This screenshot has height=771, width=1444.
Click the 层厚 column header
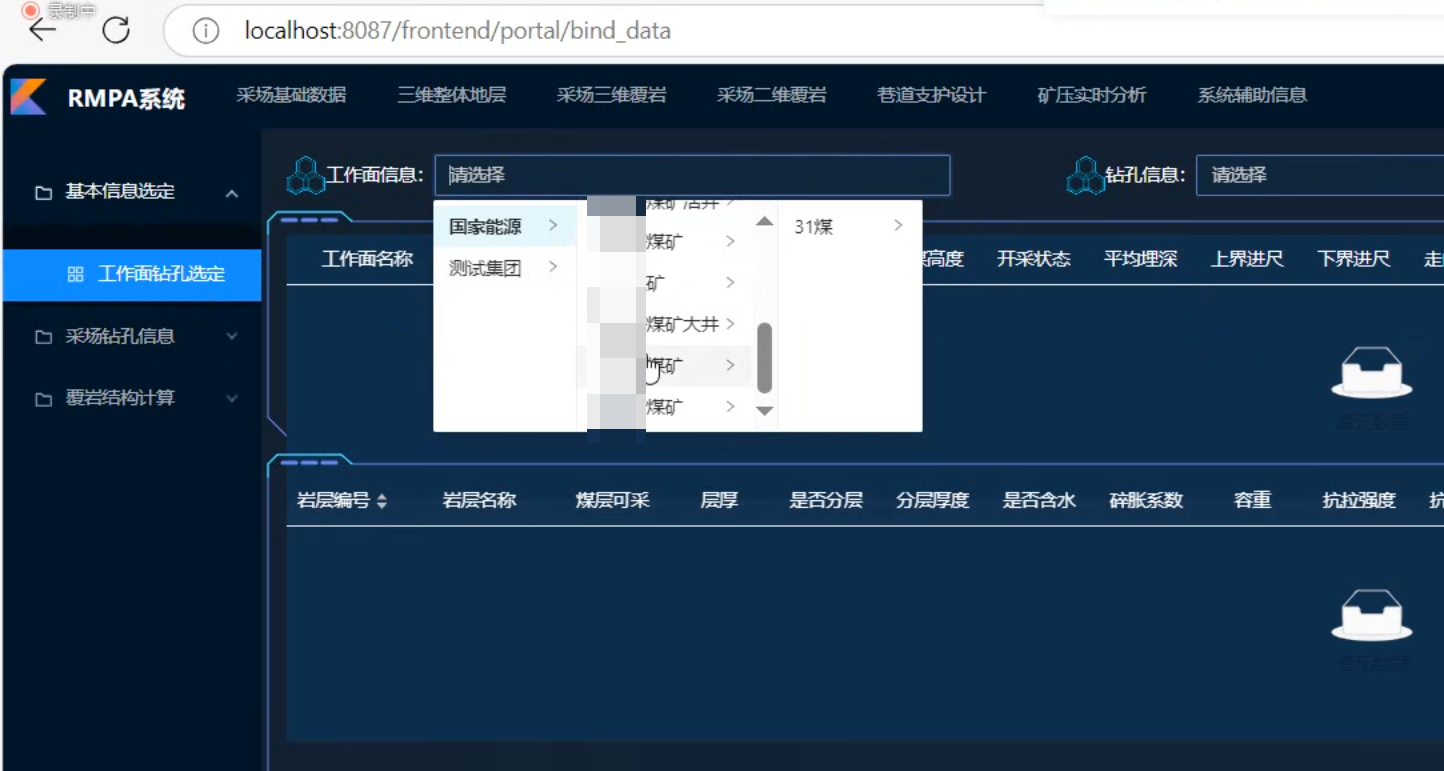click(719, 501)
